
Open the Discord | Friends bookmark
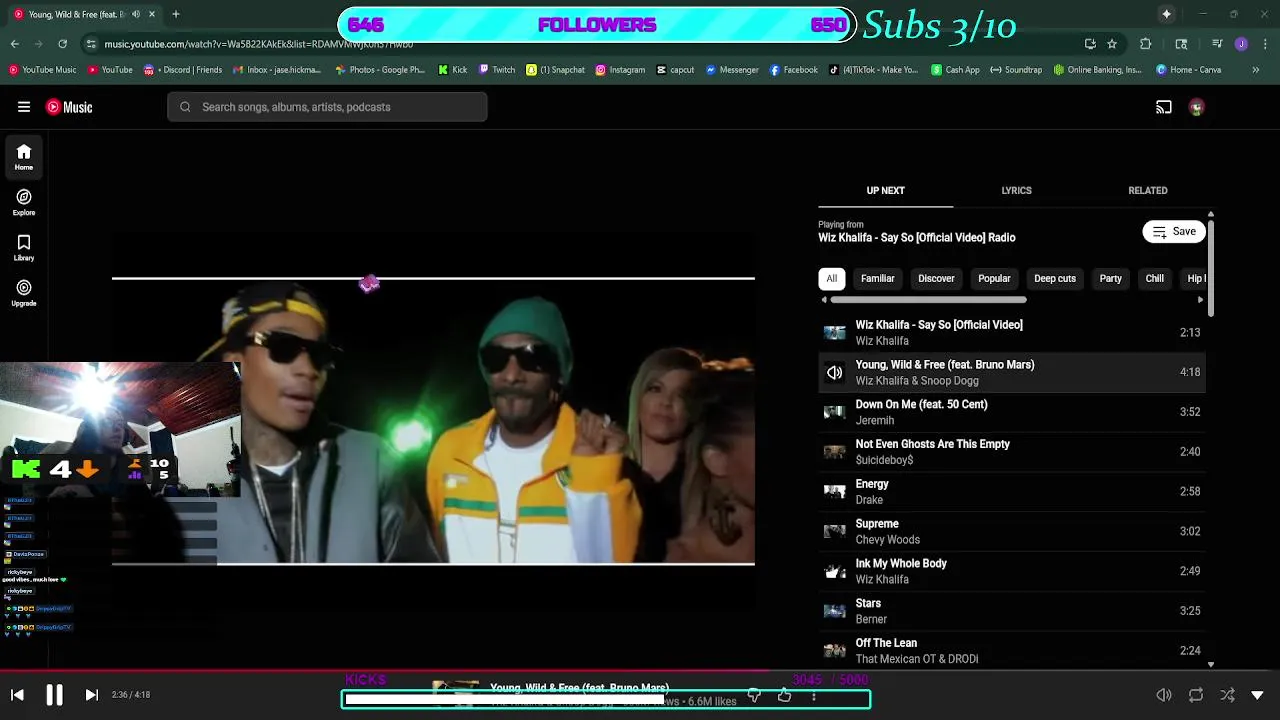pos(184,70)
